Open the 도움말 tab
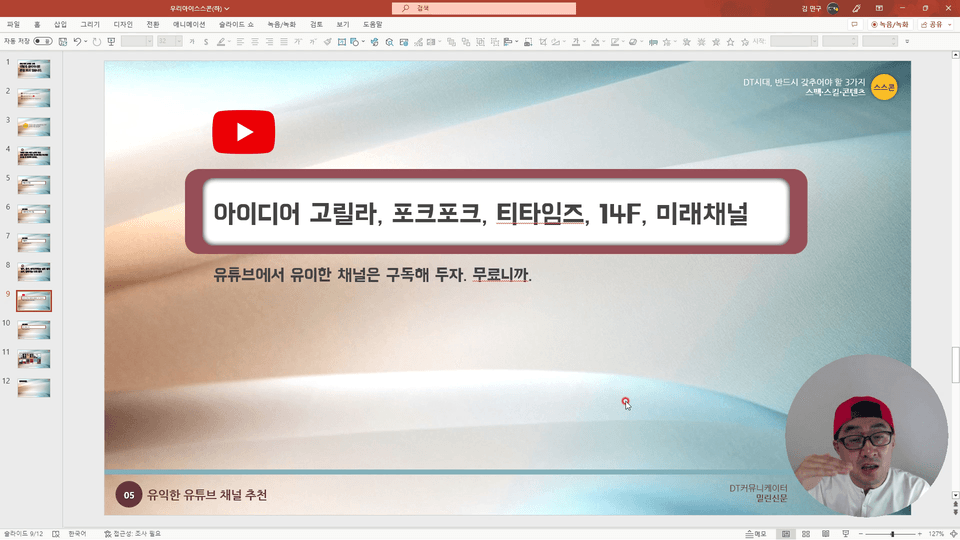Viewport: 960px width, 540px height. coord(372,24)
